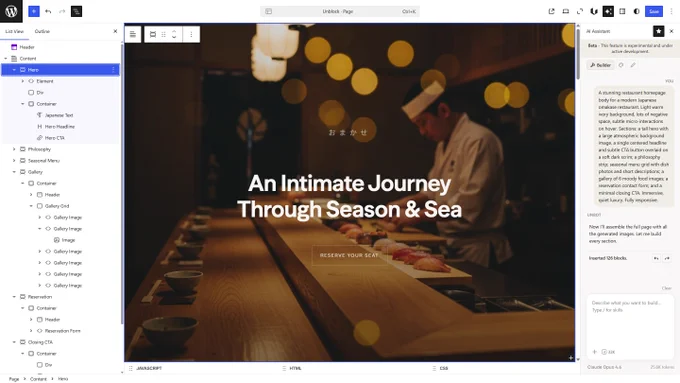This screenshot has width=680, height=383.
Task: Open the JavaScript code panel
Action: point(149,368)
